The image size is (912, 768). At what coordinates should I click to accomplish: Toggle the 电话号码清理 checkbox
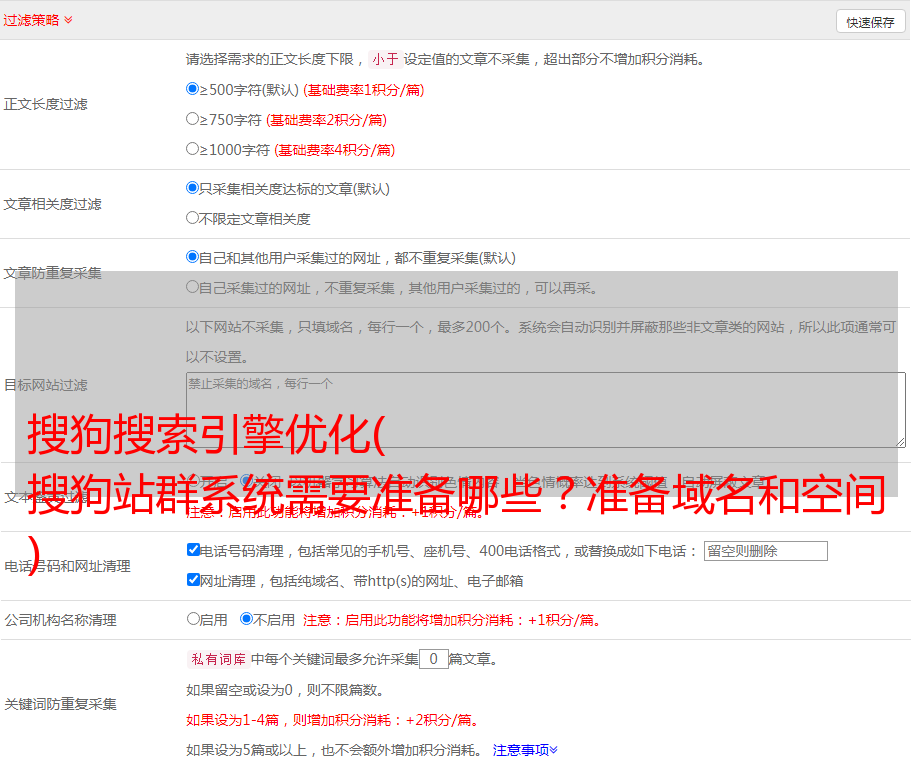pos(193,550)
